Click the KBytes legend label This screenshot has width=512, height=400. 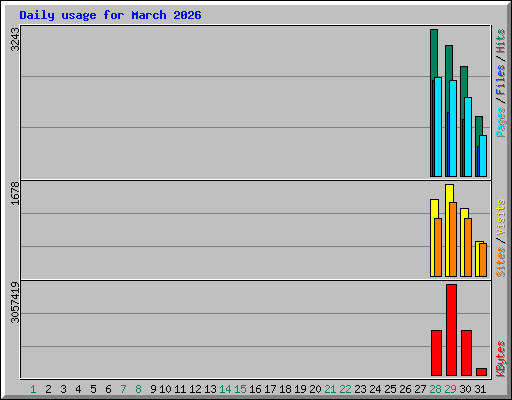(500, 359)
